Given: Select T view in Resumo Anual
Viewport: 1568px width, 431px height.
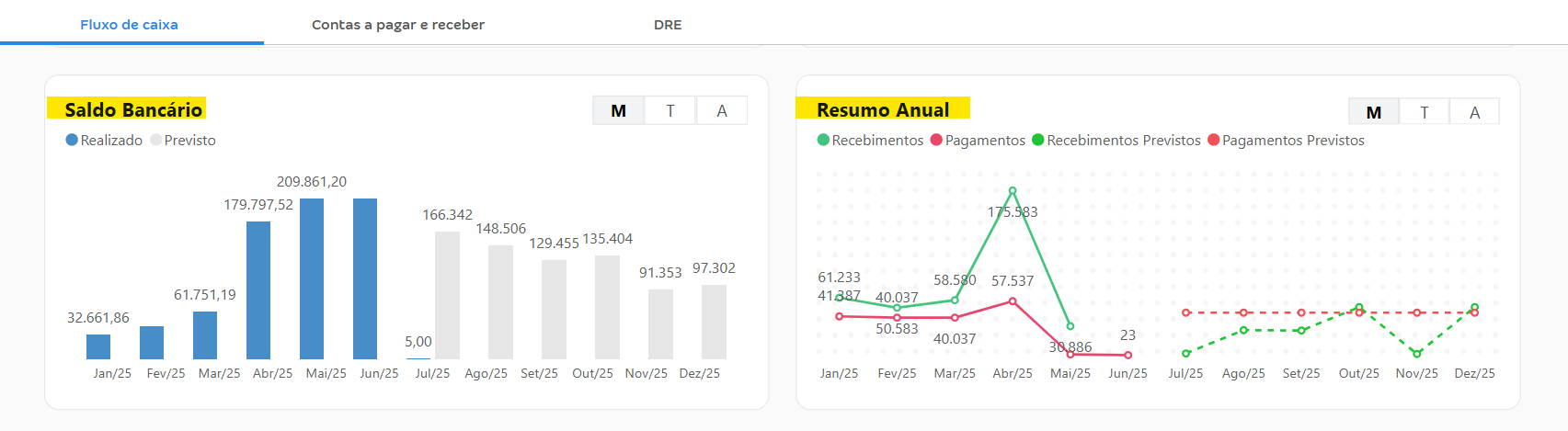Looking at the screenshot, I should point(1424,112).
